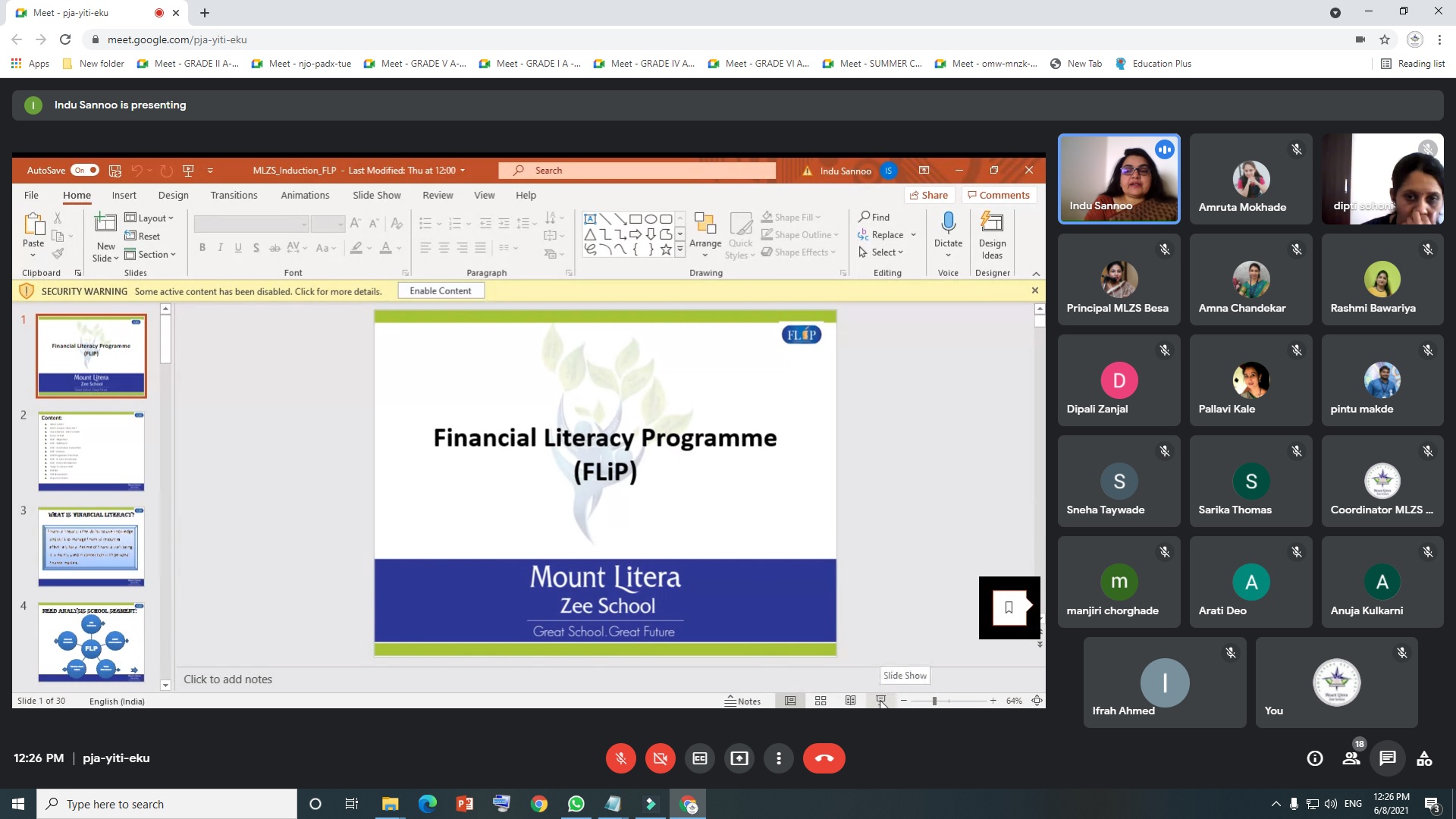The width and height of the screenshot is (1456, 819).
Task: Click the zoom slider handle
Action: 934,701
